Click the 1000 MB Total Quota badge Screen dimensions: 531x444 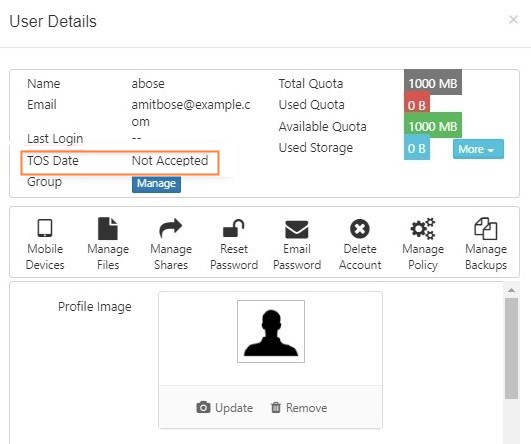pos(432,83)
